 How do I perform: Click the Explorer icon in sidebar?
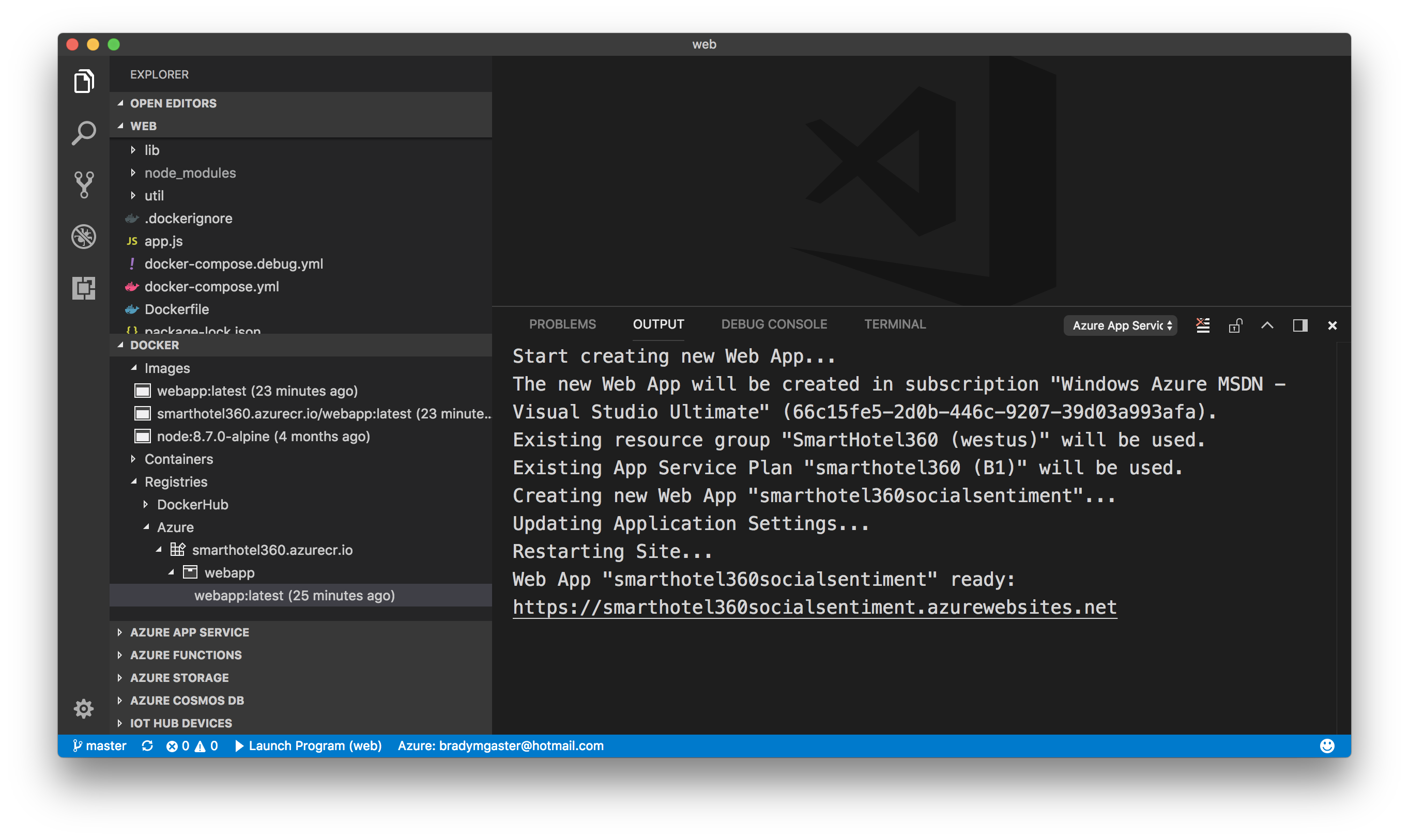click(x=83, y=80)
